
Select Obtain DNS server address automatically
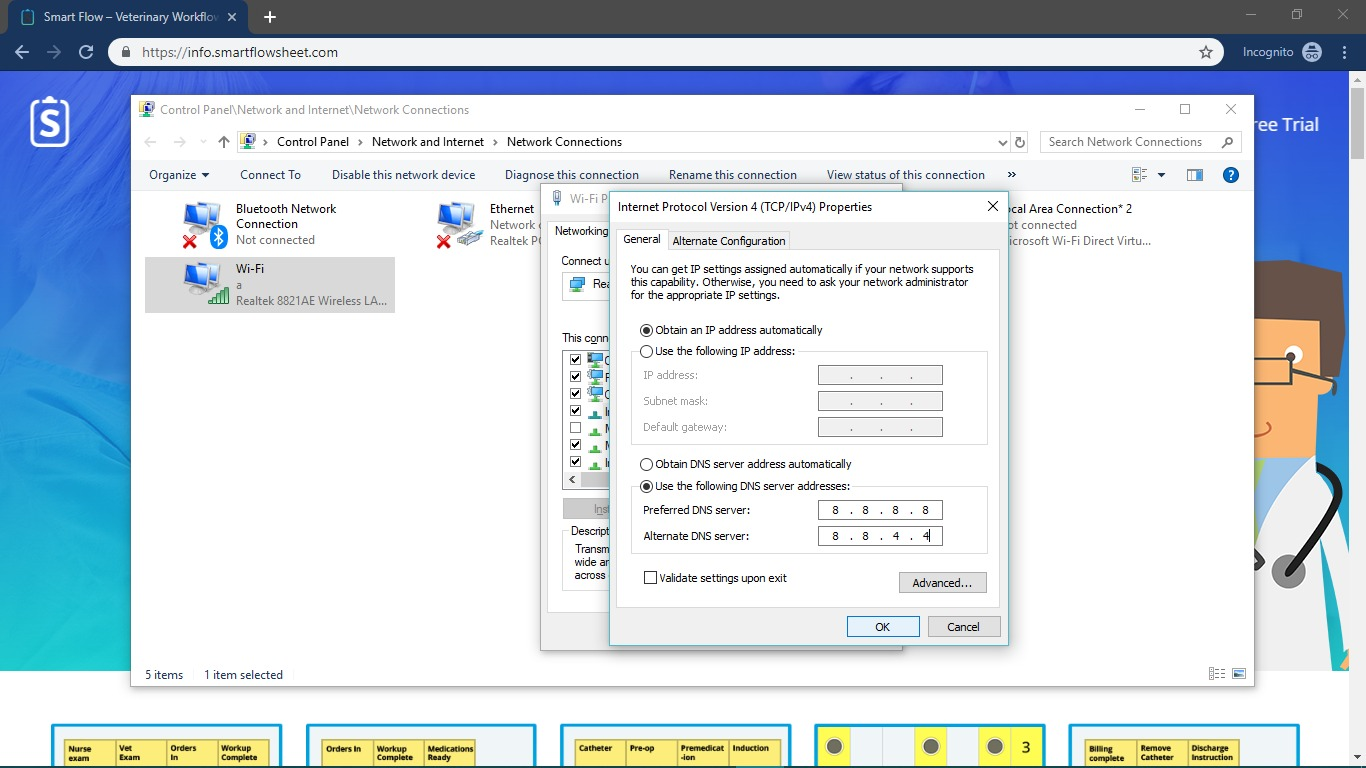click(646, 464)
